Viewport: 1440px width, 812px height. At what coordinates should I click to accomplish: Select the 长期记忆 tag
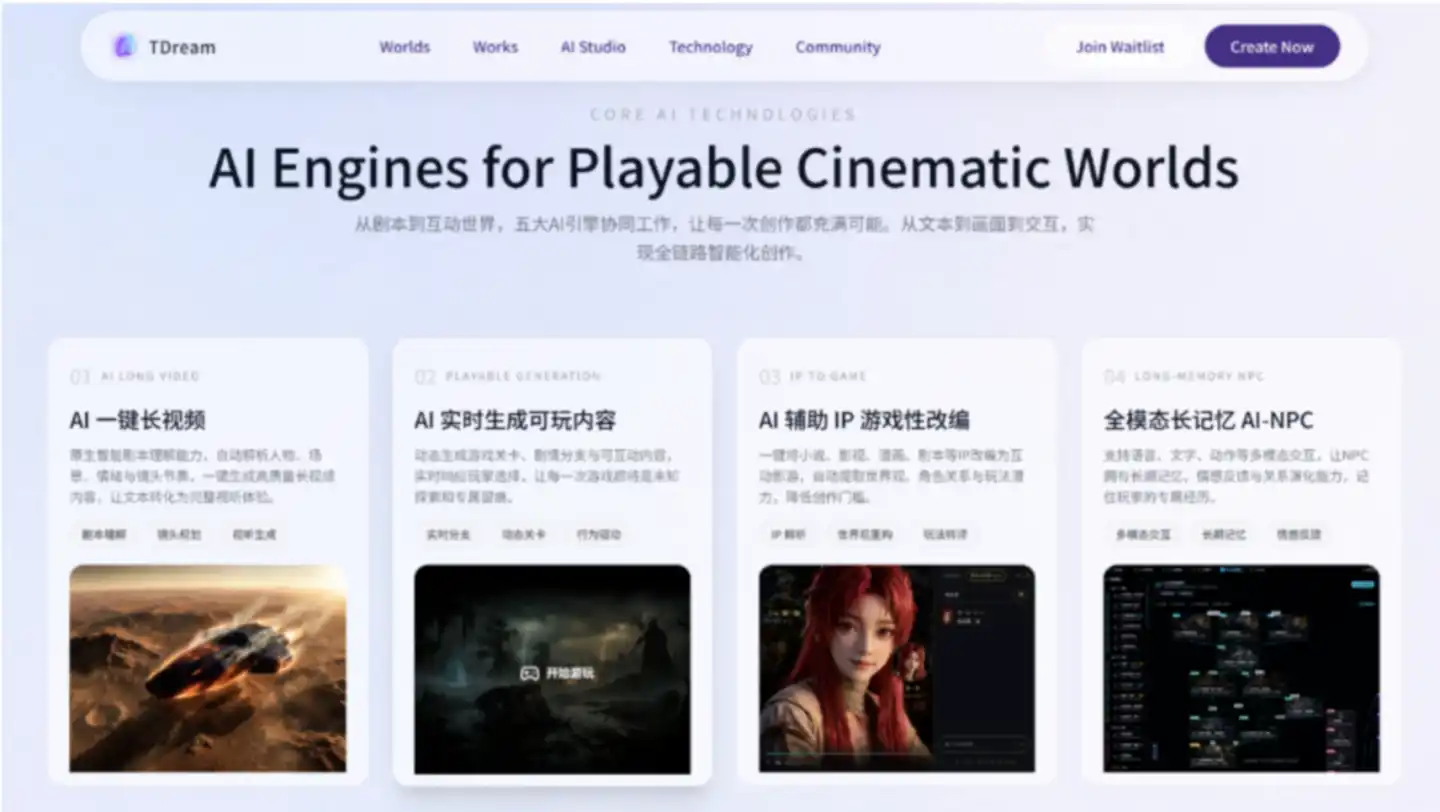click(1224, 534)
